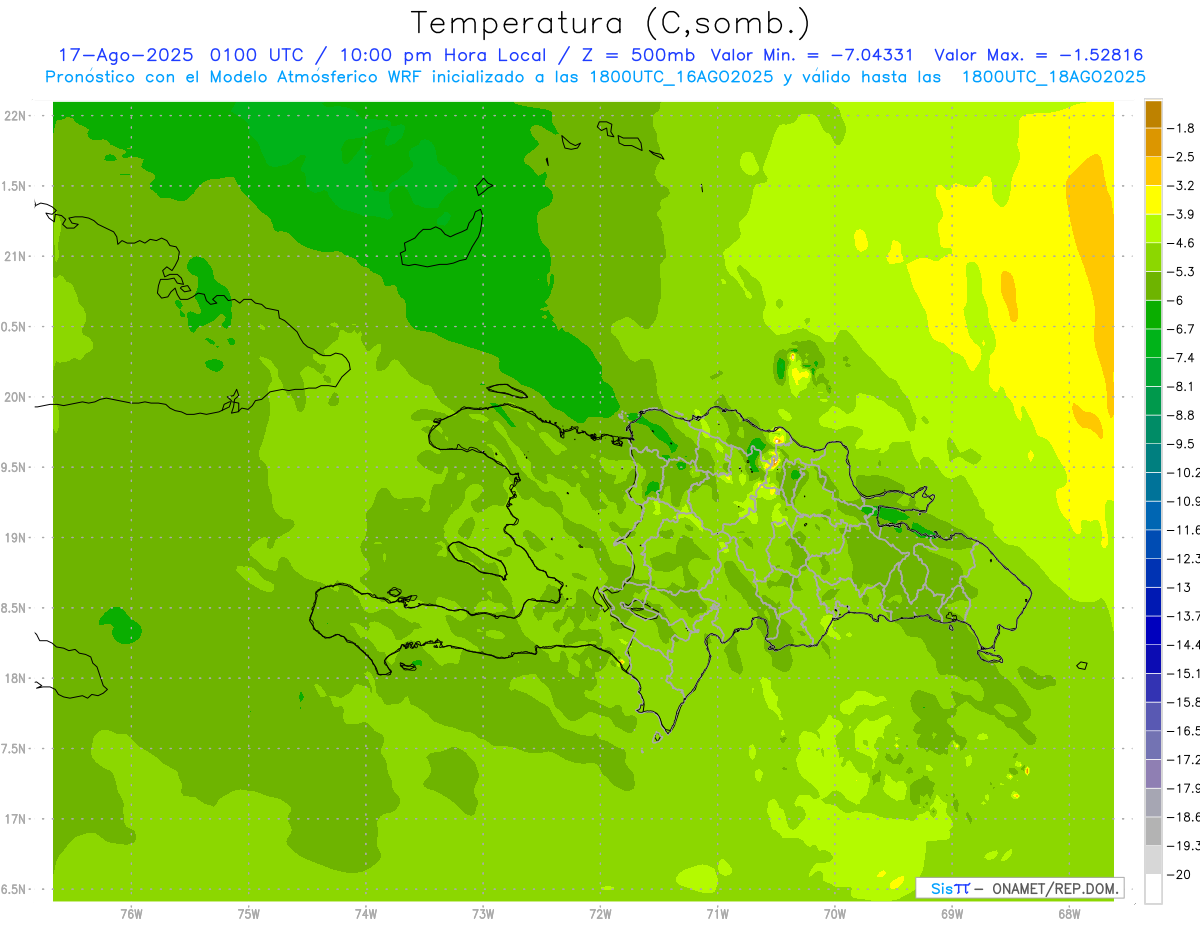Click the '71W' longitude label
Image resolution: width=1200 pixels, height=927 pixels.
coord(717,914)
